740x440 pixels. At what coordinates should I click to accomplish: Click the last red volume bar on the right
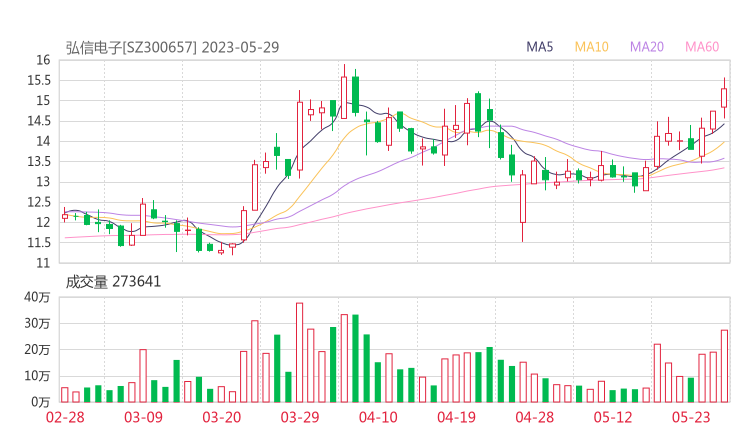coord(724,366)
